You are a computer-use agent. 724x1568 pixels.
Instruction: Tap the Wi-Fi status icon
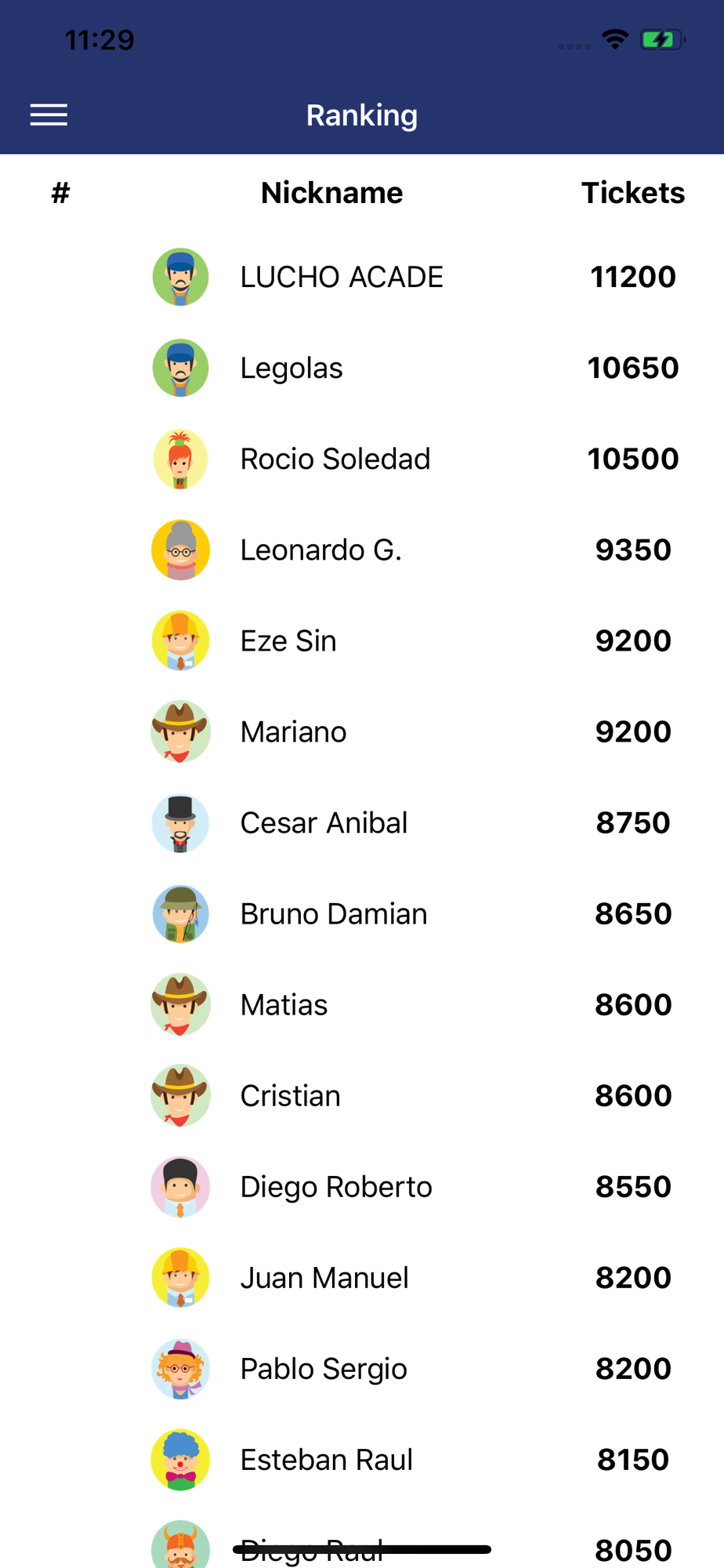615,39
